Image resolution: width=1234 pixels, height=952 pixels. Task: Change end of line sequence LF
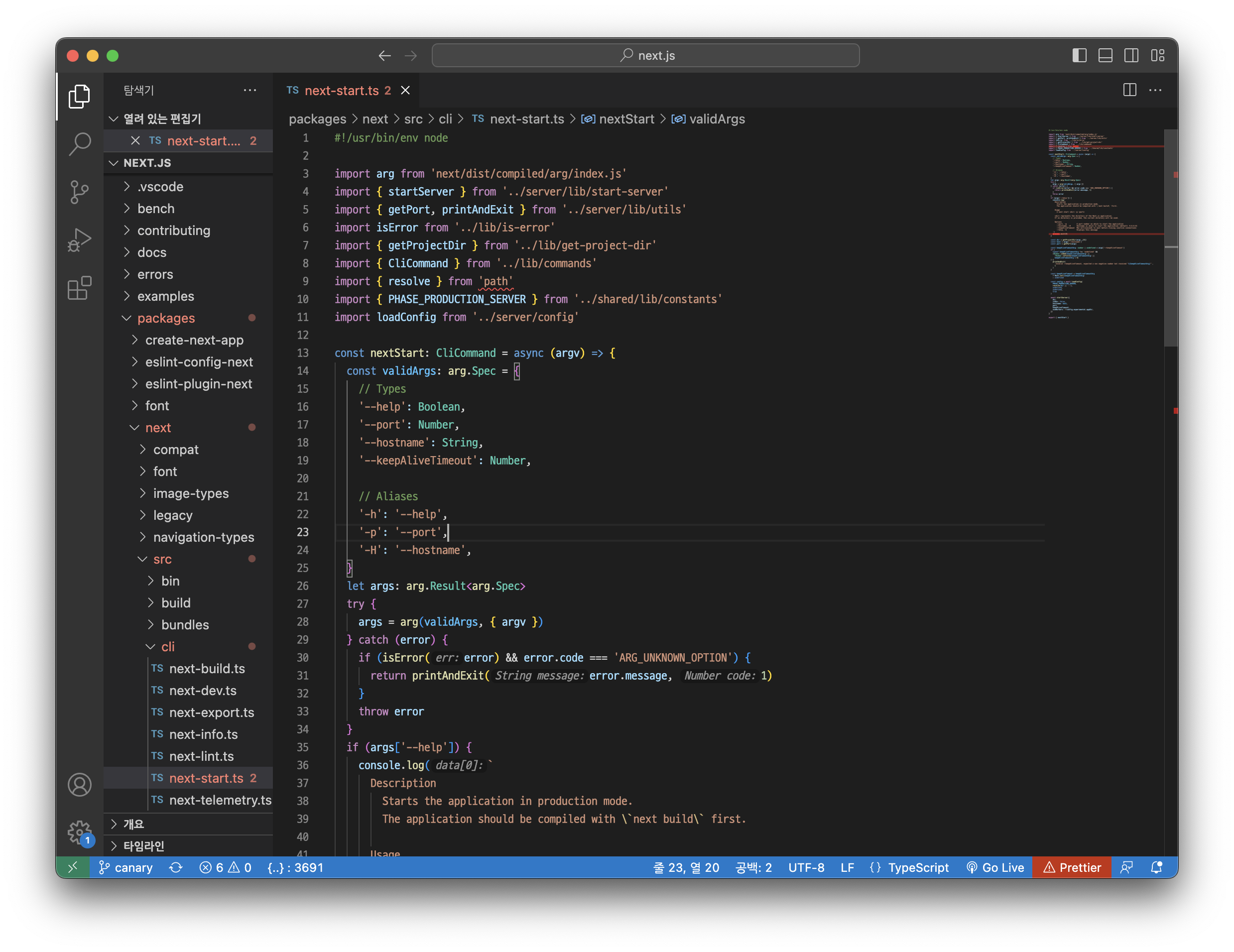click(x=847, y=867)
